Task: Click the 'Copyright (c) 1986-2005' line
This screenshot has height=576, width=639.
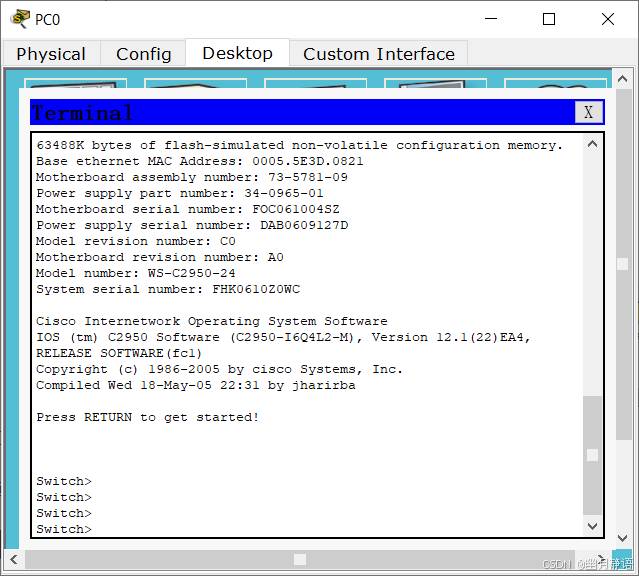Action: coord(219,369)
